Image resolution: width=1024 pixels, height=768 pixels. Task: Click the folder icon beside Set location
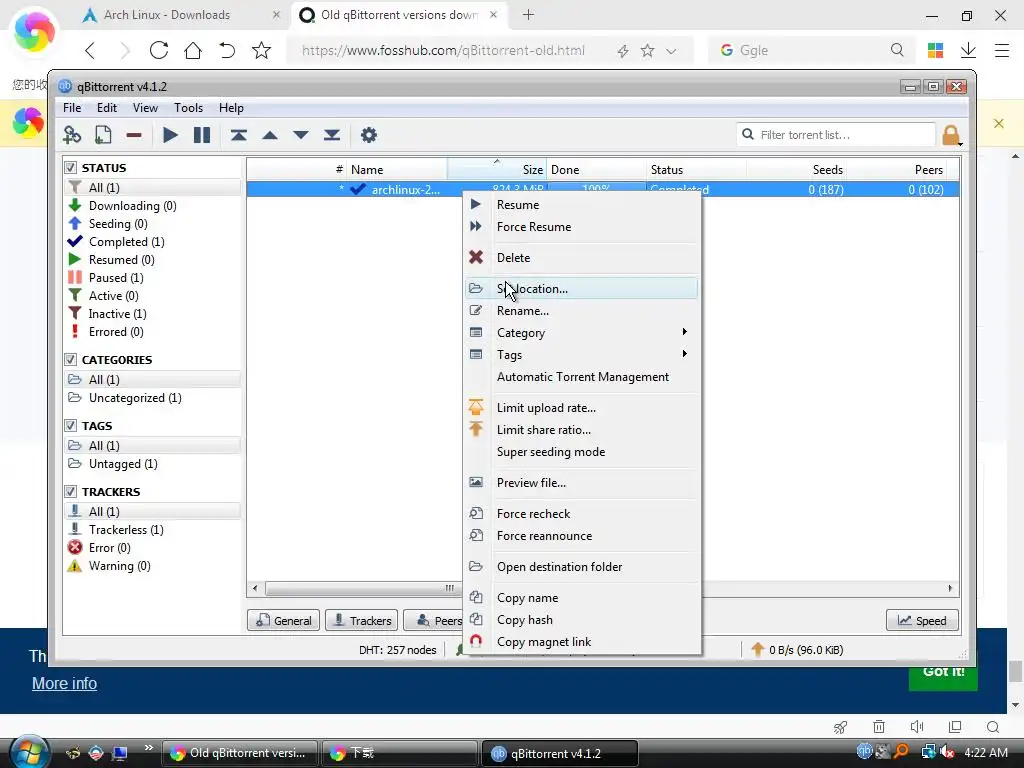click(x=476, y=288)
